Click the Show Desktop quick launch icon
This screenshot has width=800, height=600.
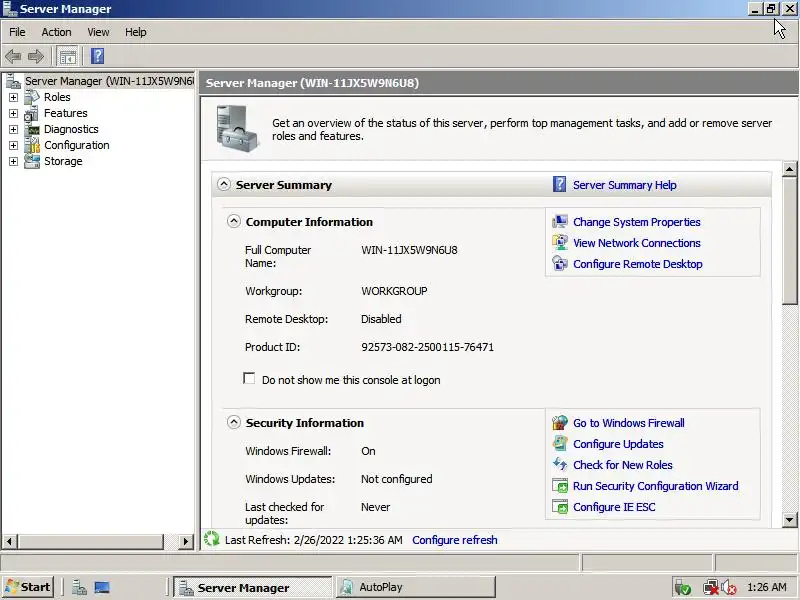pos(102,587)
